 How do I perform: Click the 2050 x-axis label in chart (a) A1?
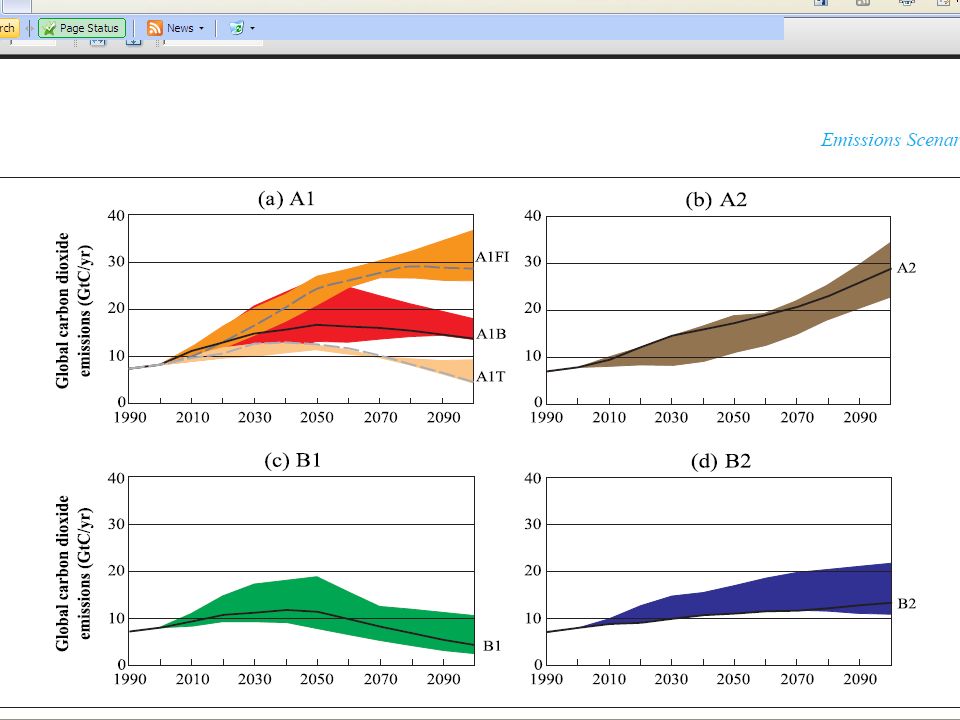click(x=317, y=418)
